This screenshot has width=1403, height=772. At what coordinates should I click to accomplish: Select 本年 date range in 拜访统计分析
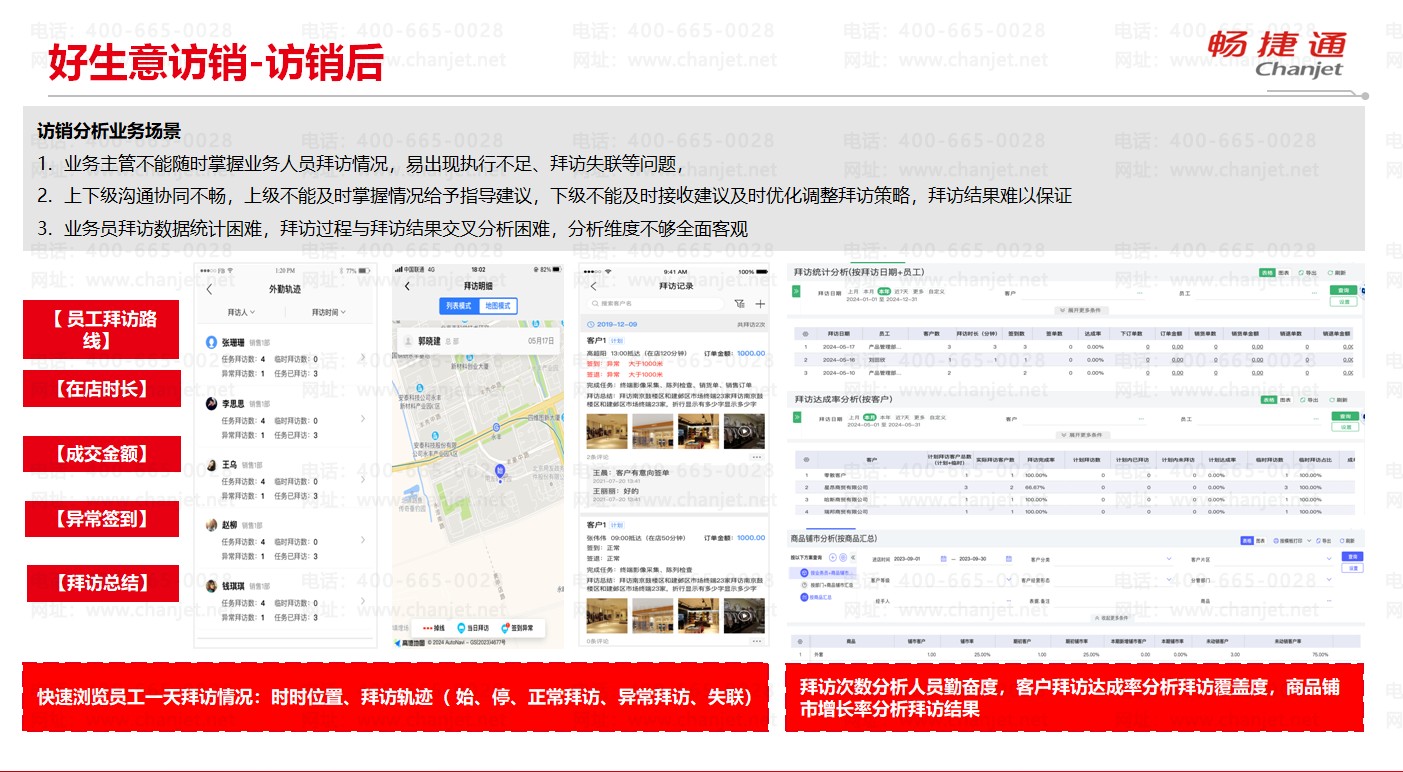click(884, 291)
